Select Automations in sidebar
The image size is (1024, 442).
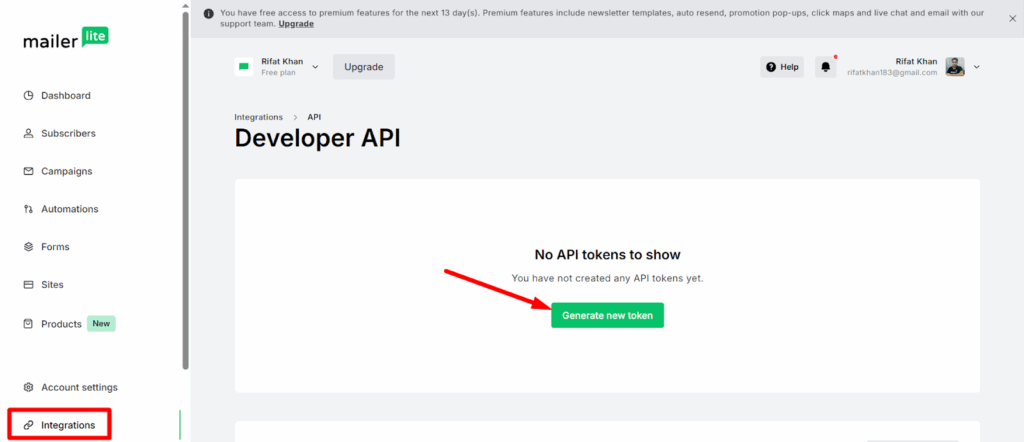(x=70, y=209)
